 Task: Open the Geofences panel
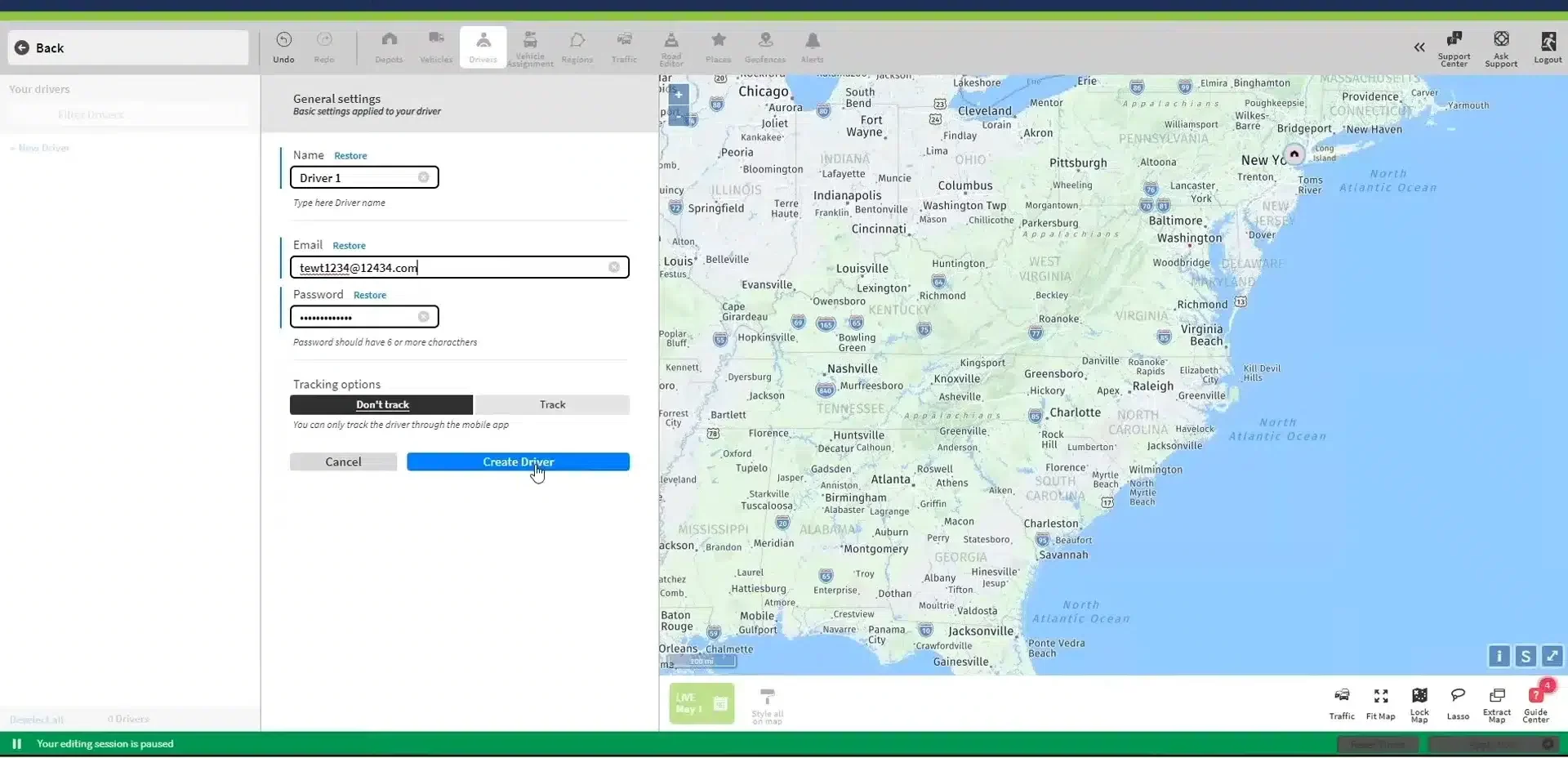pos(765,47)
